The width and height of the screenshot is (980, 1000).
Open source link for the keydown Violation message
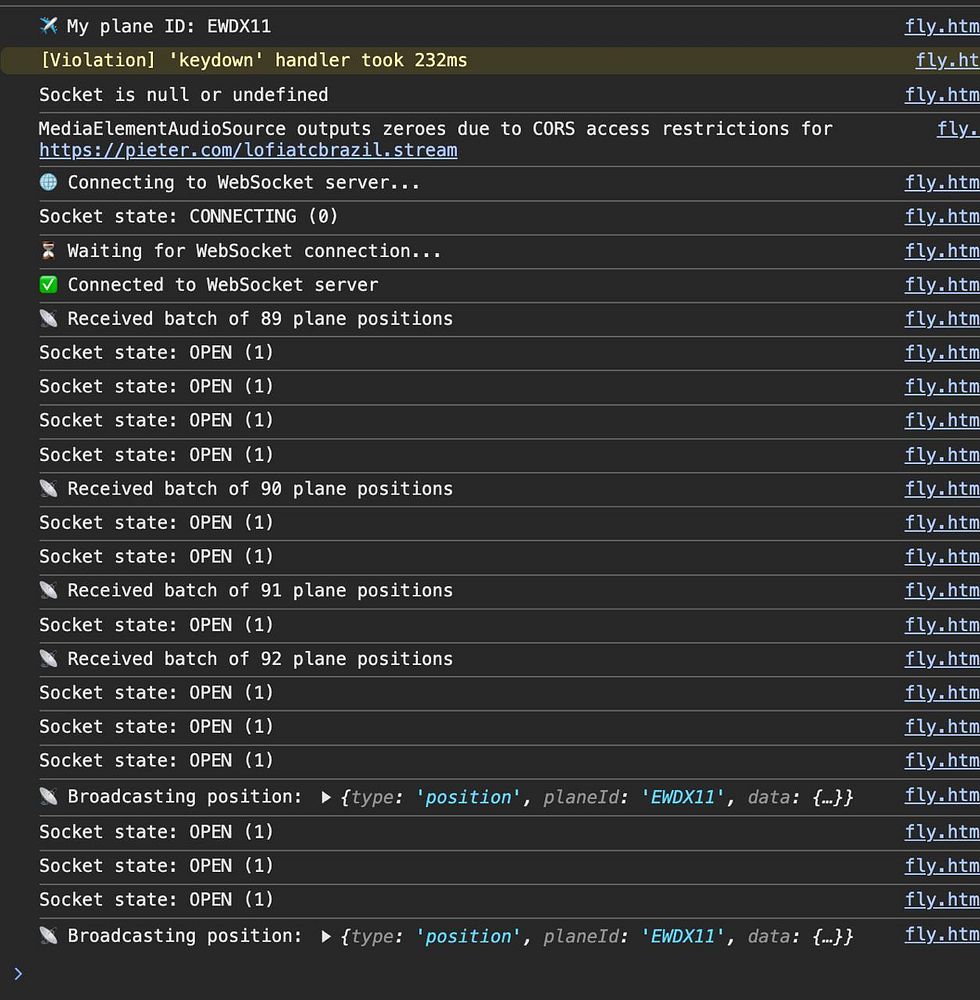[947, 60]
